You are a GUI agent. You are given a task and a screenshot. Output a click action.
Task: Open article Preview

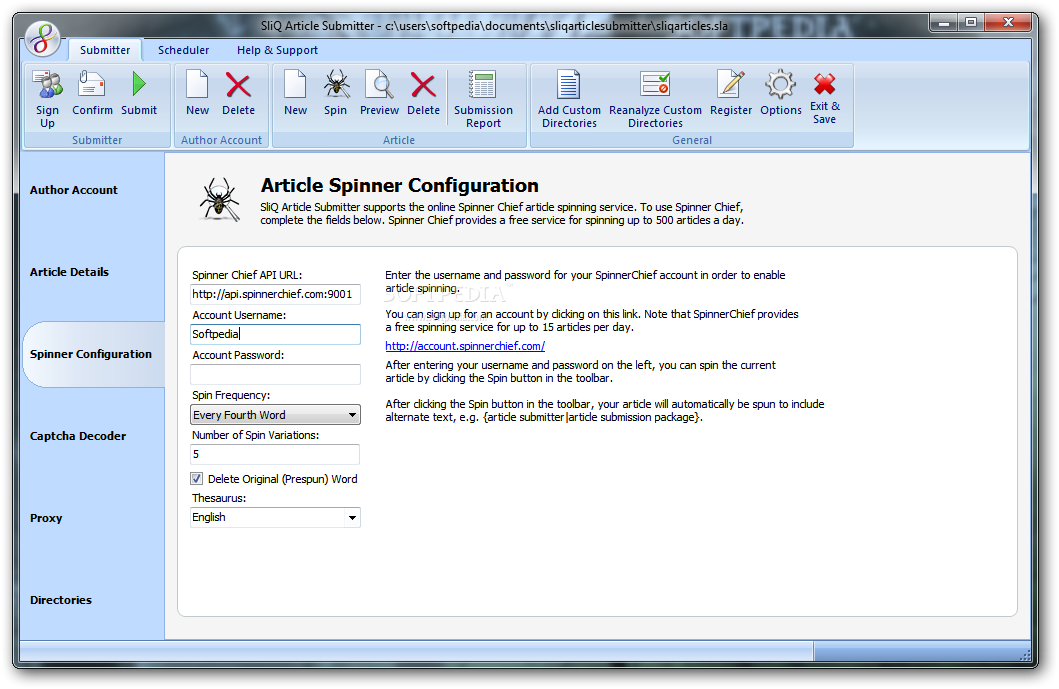pyautogui.click(x=380, y=93)
